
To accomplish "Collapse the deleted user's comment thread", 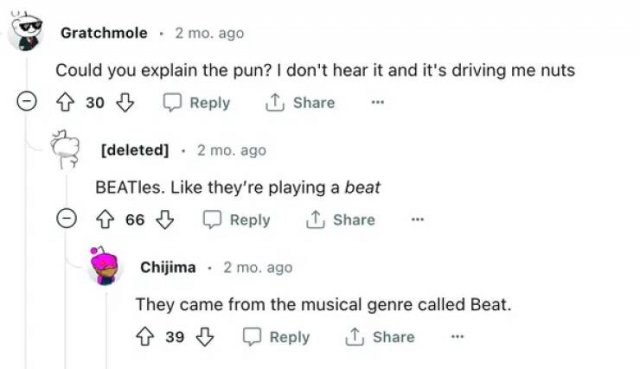I will 67,218.
